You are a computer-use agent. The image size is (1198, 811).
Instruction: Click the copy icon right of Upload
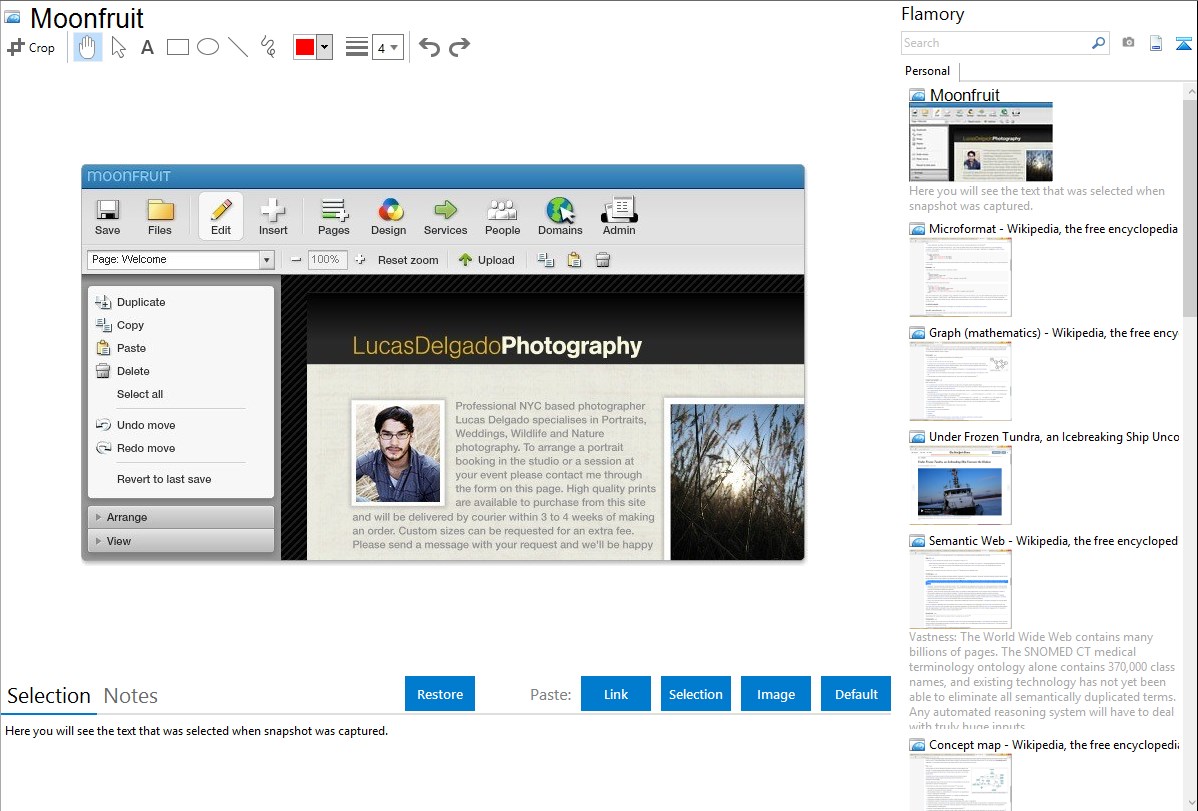click(x=546, y=260)
